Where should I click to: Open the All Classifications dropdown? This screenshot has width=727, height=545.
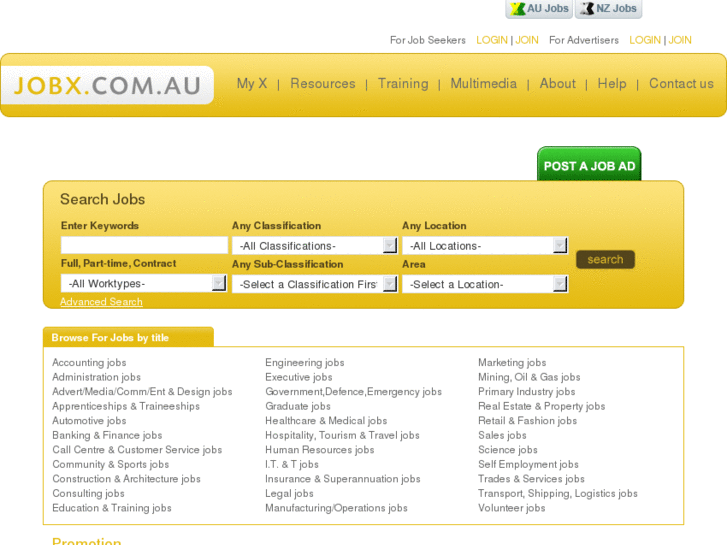click(314, 246)
